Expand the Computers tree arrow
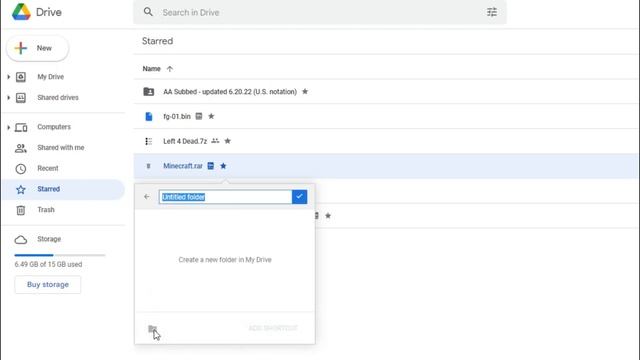640x360 pixels. tap(9, 127)
